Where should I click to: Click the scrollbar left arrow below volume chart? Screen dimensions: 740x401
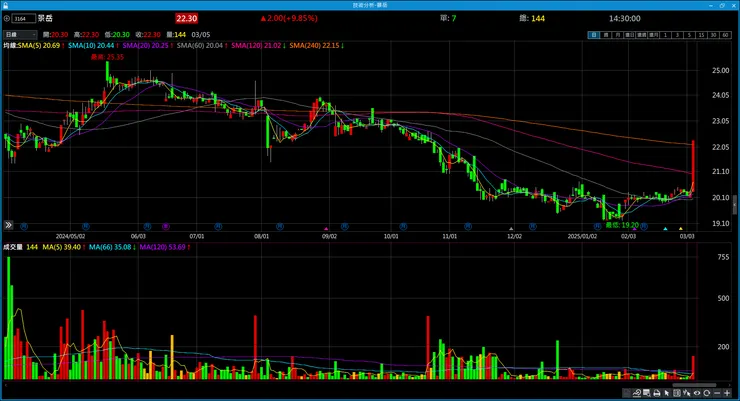(x=5, y=385)
